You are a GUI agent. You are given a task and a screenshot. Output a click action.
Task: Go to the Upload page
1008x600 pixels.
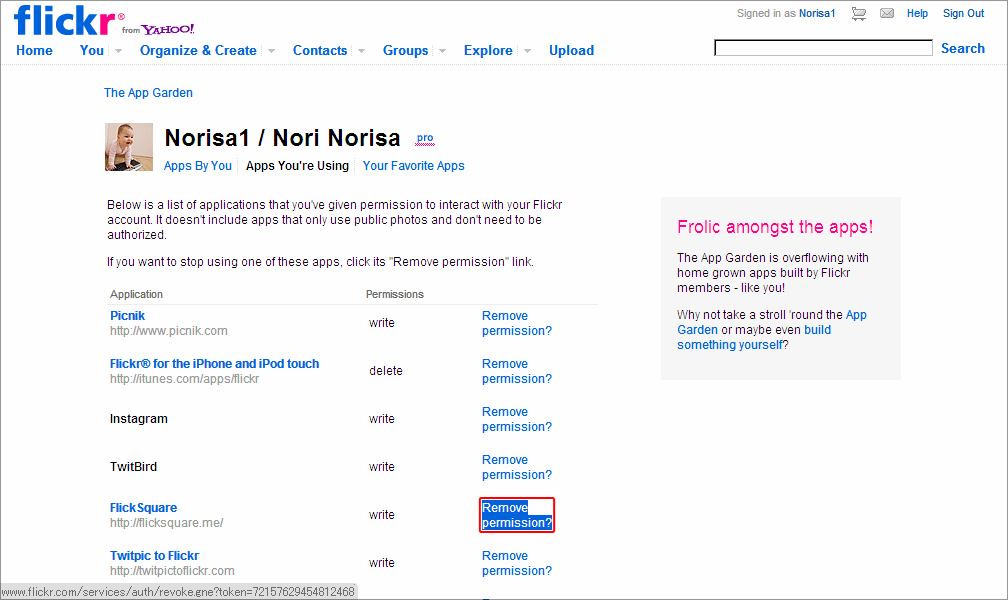[571, 50]
